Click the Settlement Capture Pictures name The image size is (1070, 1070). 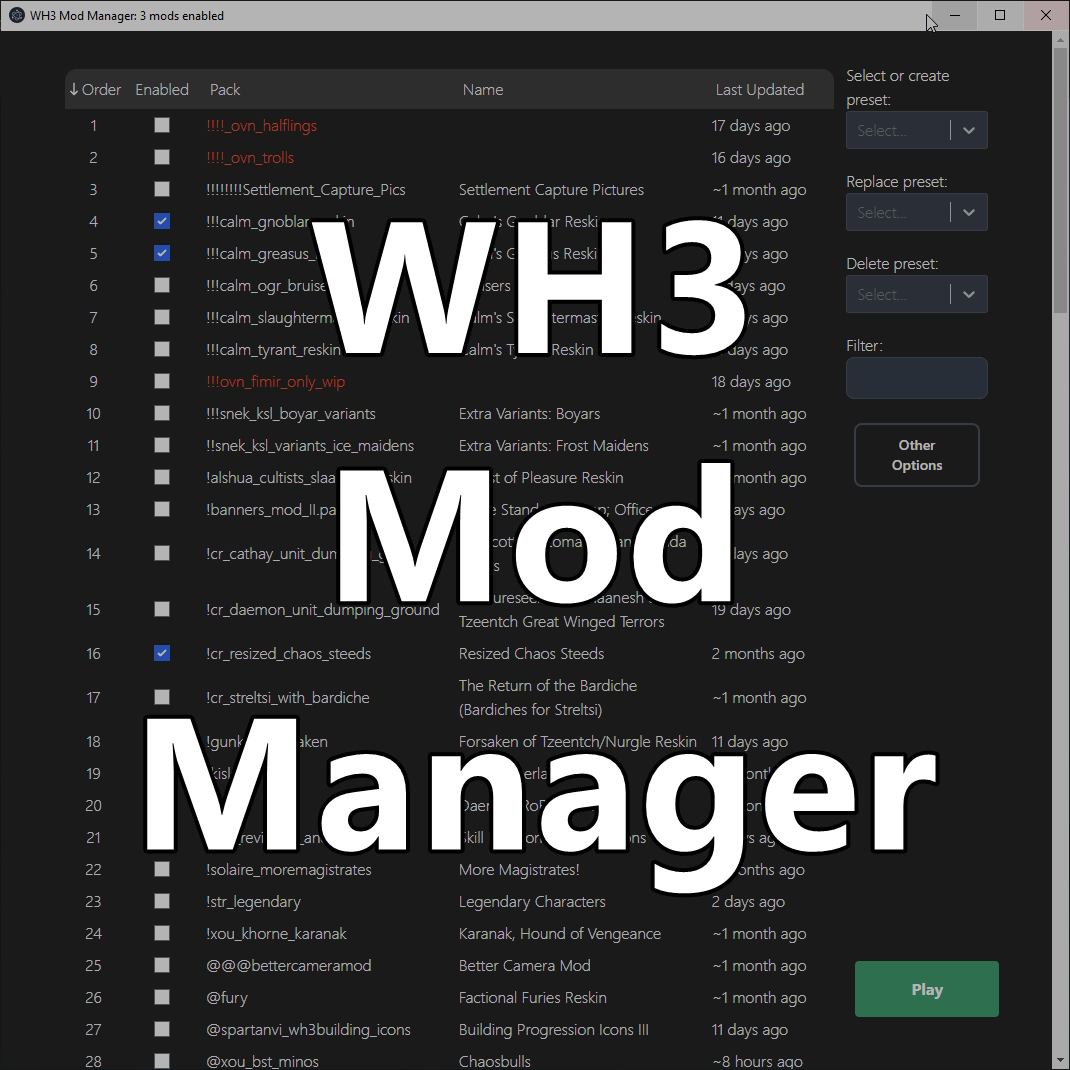point(551,190)
